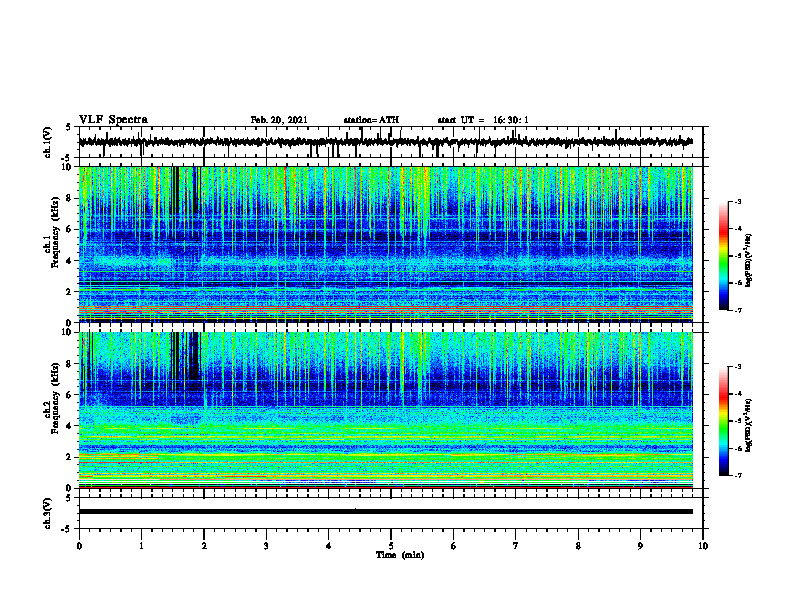Click the upper colorbar 'log(PSD)' unit label

[750, 261]
